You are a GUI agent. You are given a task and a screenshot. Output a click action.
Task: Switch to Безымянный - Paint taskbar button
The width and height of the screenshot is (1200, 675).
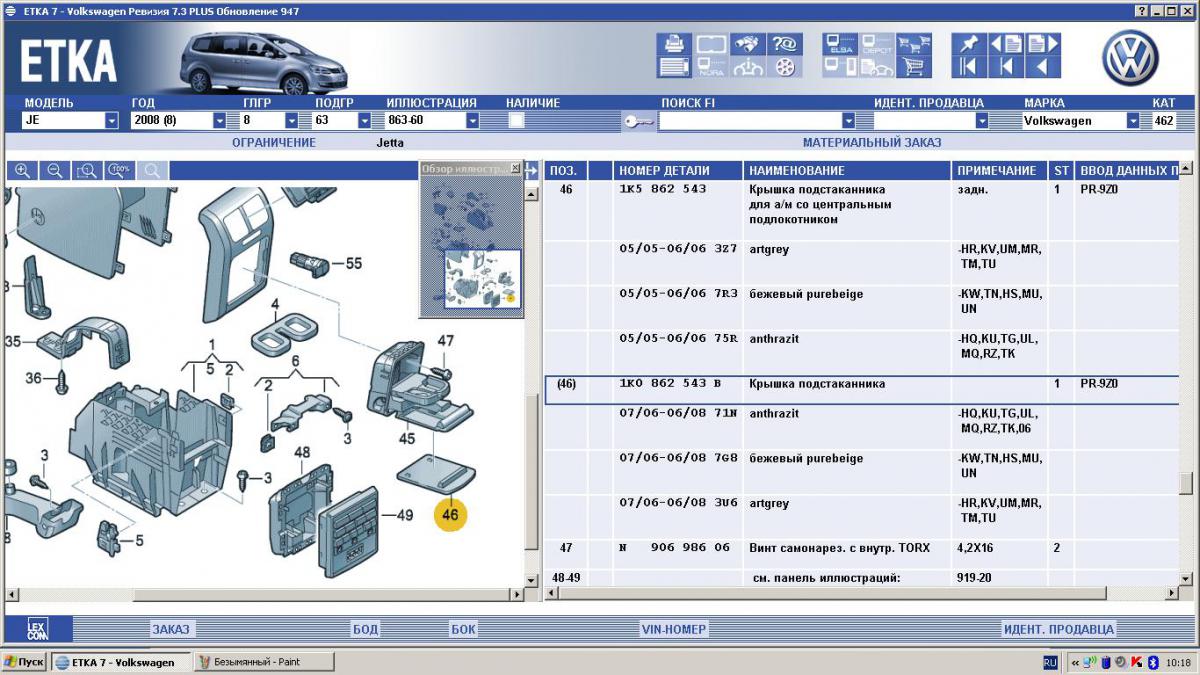263,662
